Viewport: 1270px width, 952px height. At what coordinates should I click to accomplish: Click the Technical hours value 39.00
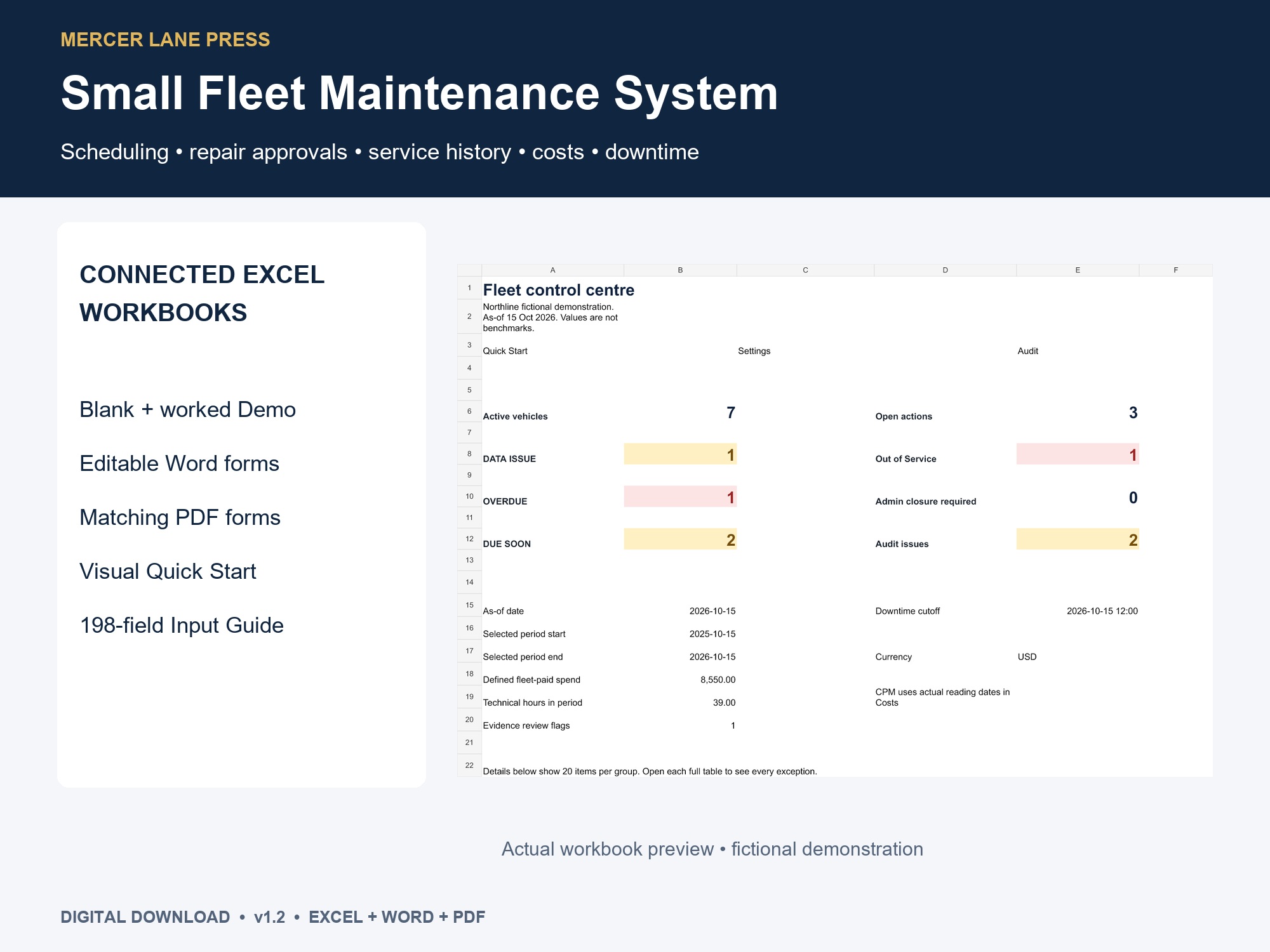tap(724, 703)
